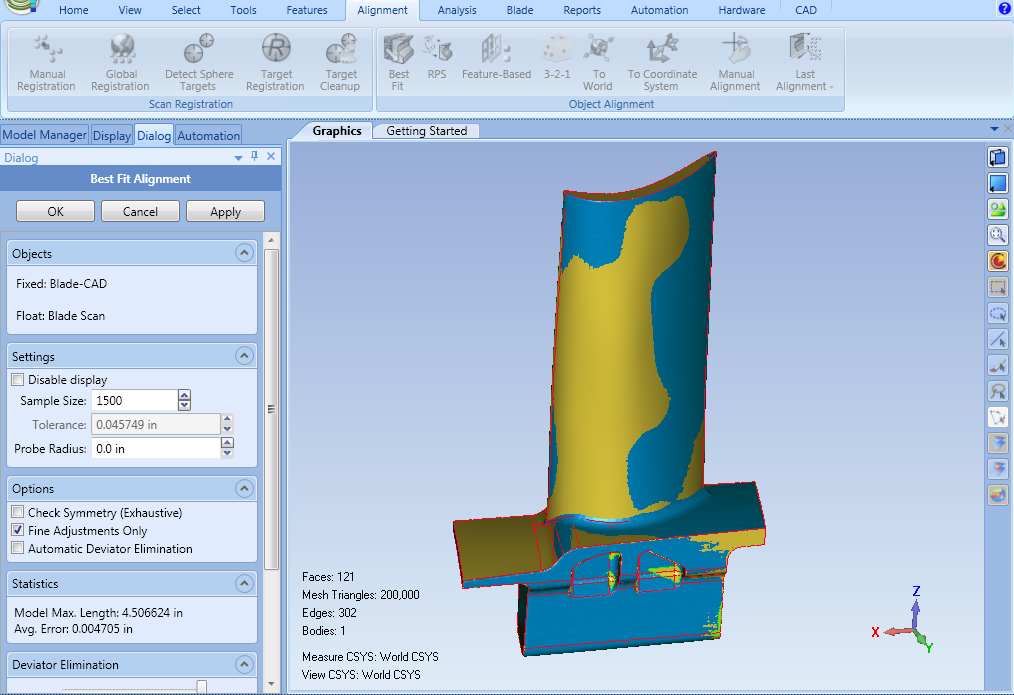
Task: Start the RPS alignment tool
Action: [x=437, y=62]
